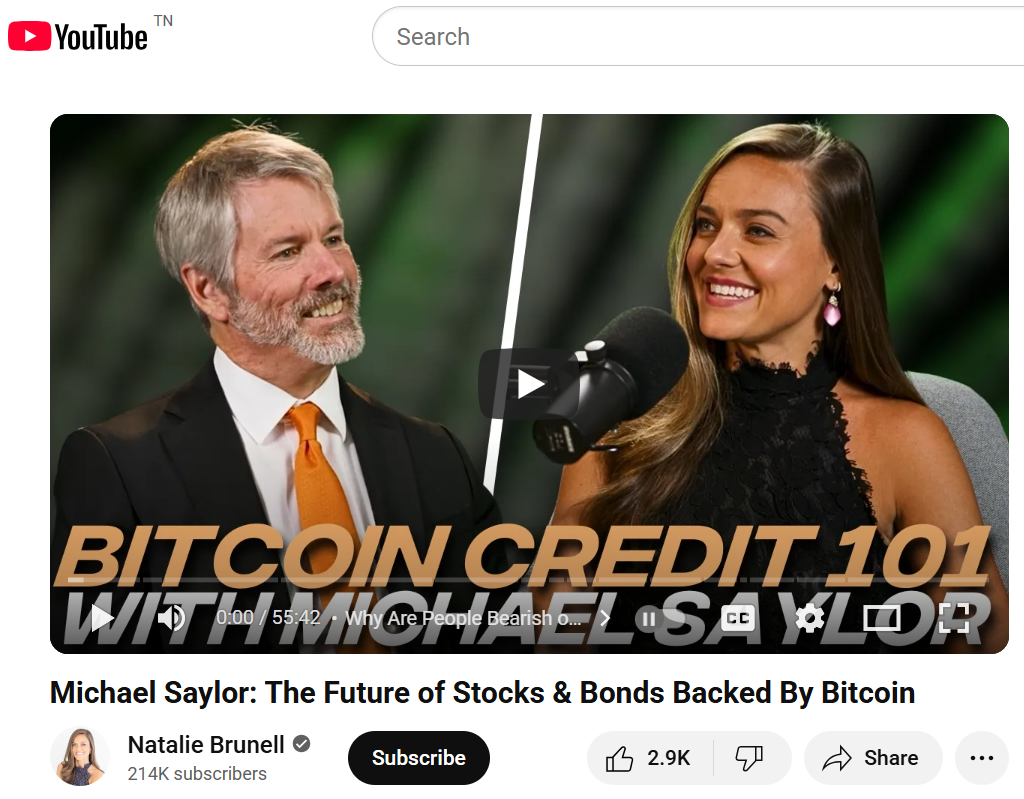The image size is (1024, 799).
Task: Open Natalie Brunell channel avatar
Action: pos(80,757)
